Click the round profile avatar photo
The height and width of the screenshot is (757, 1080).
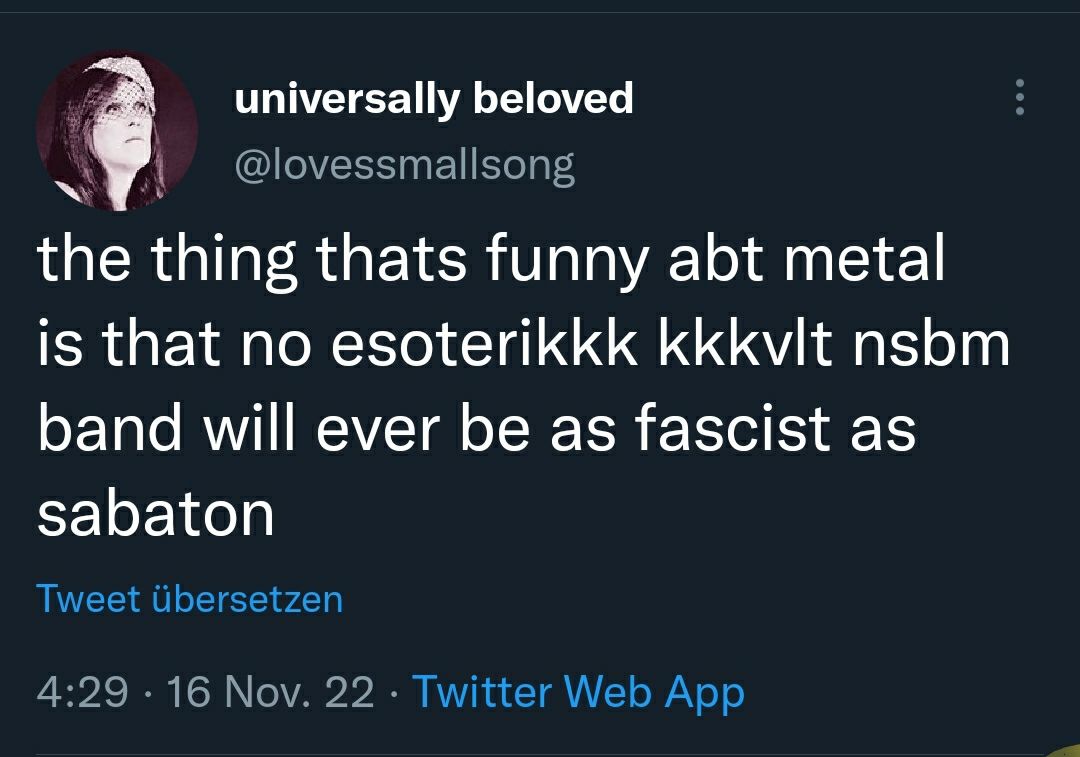tap(117, 130)
